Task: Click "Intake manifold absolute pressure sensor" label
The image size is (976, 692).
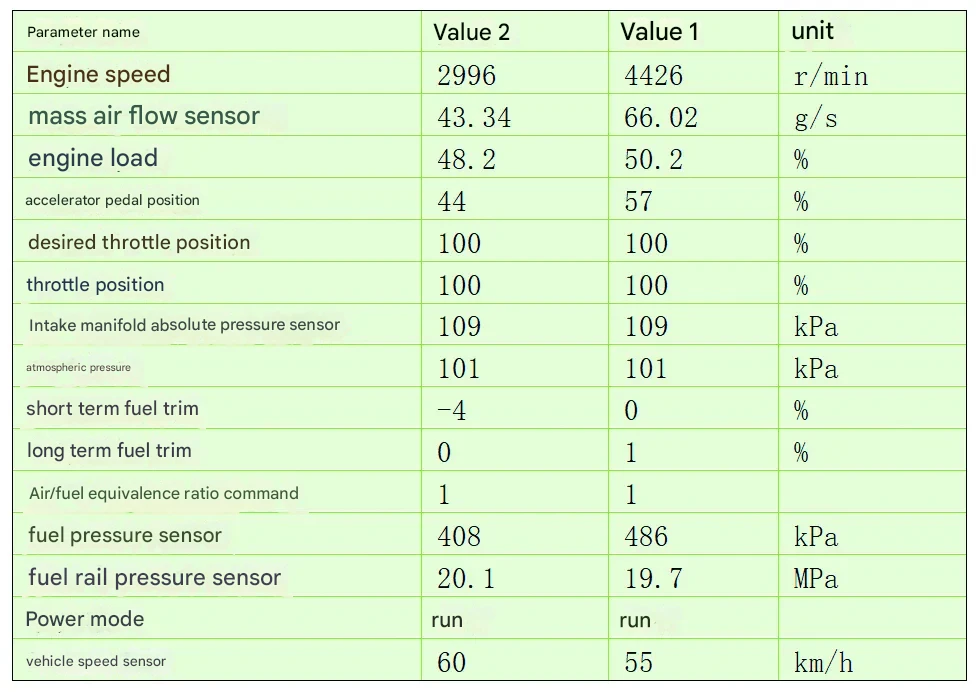Action: (184, 325)
